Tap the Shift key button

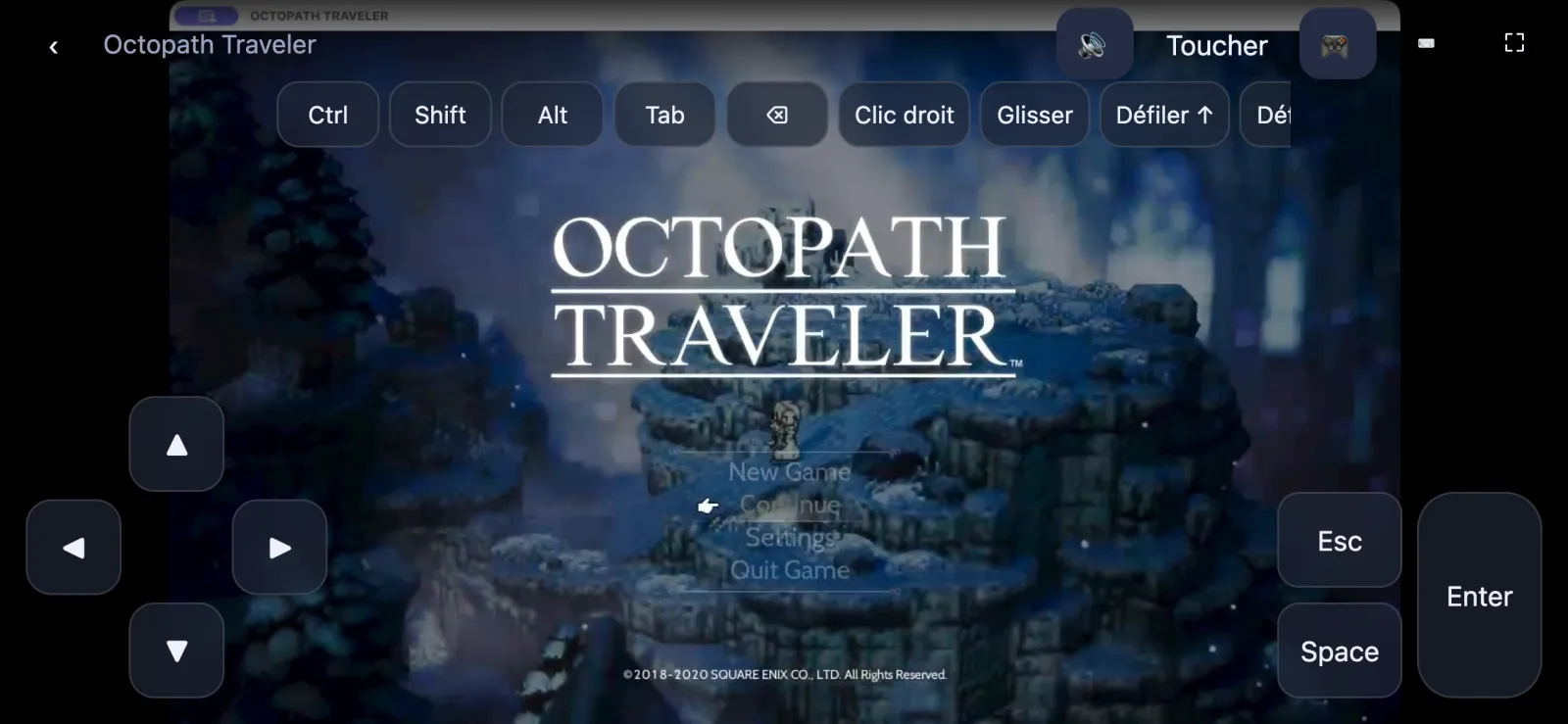440,115
